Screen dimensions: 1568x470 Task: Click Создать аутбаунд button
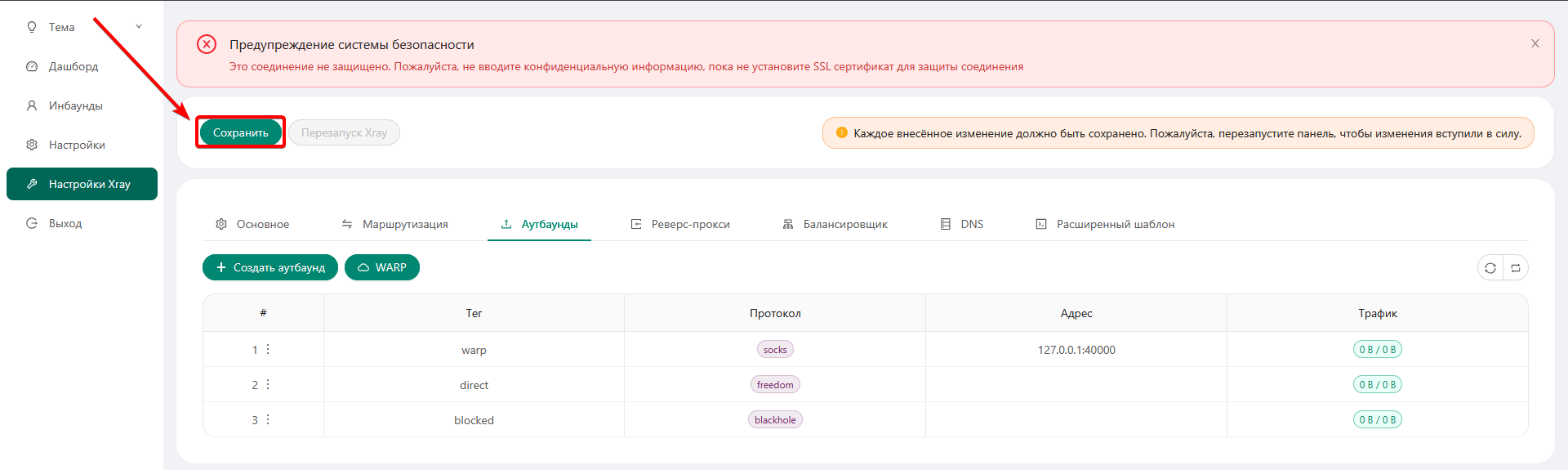tap(270, 267)
